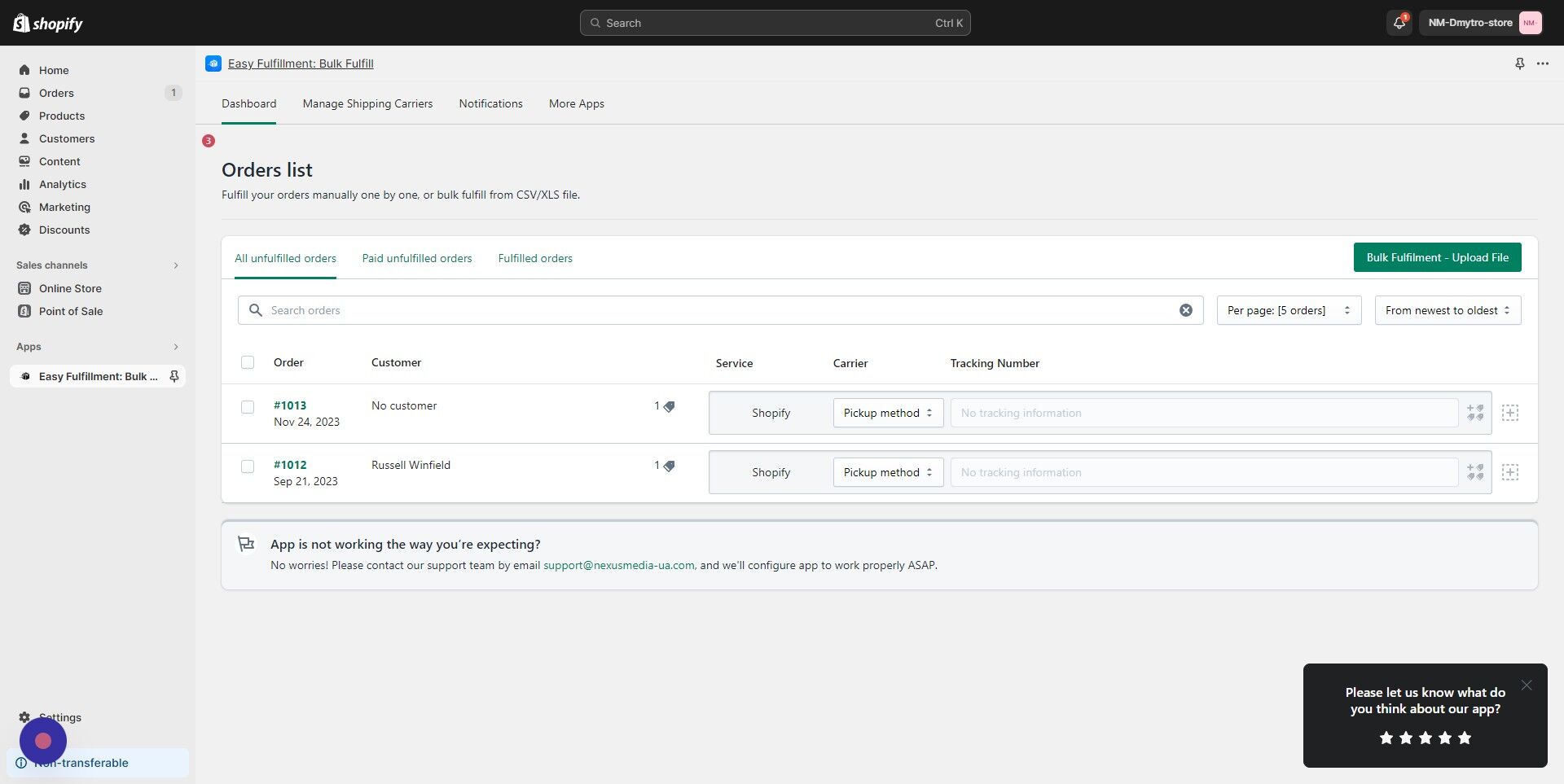The height and width of the screenshot is (784, 1564).
Task: Check the select-all orders checkbox
Action: click(248, 362)
